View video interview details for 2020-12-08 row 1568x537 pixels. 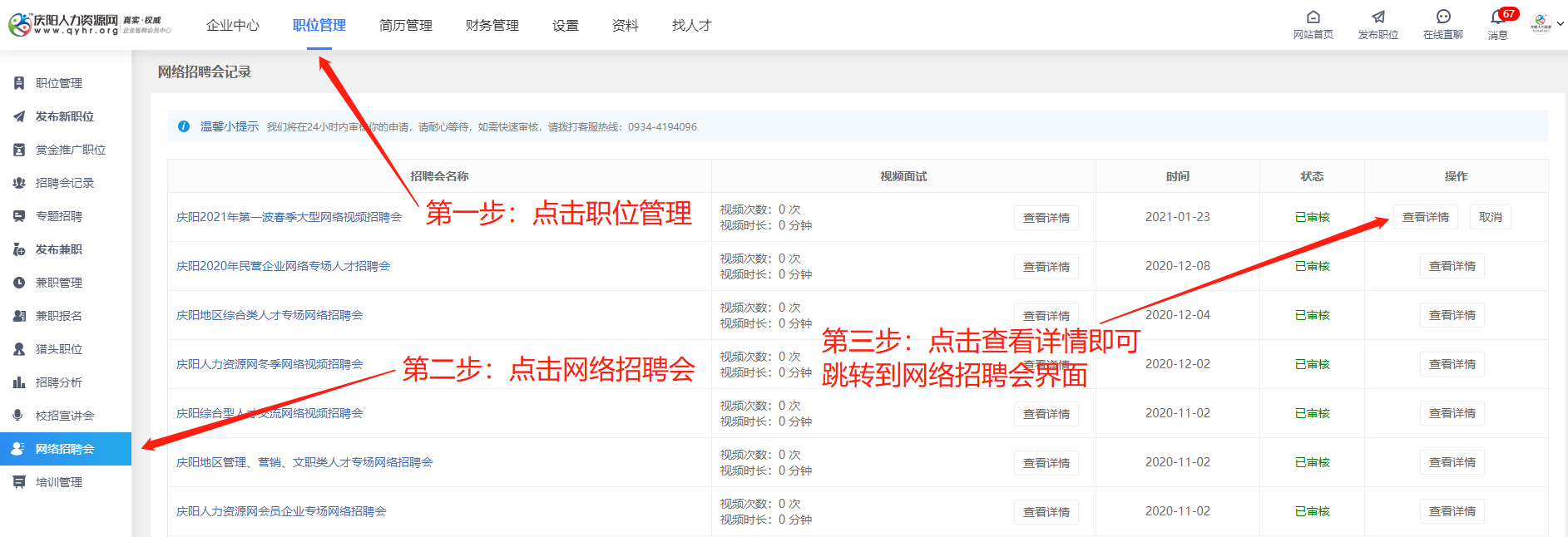coord(1046,267)
